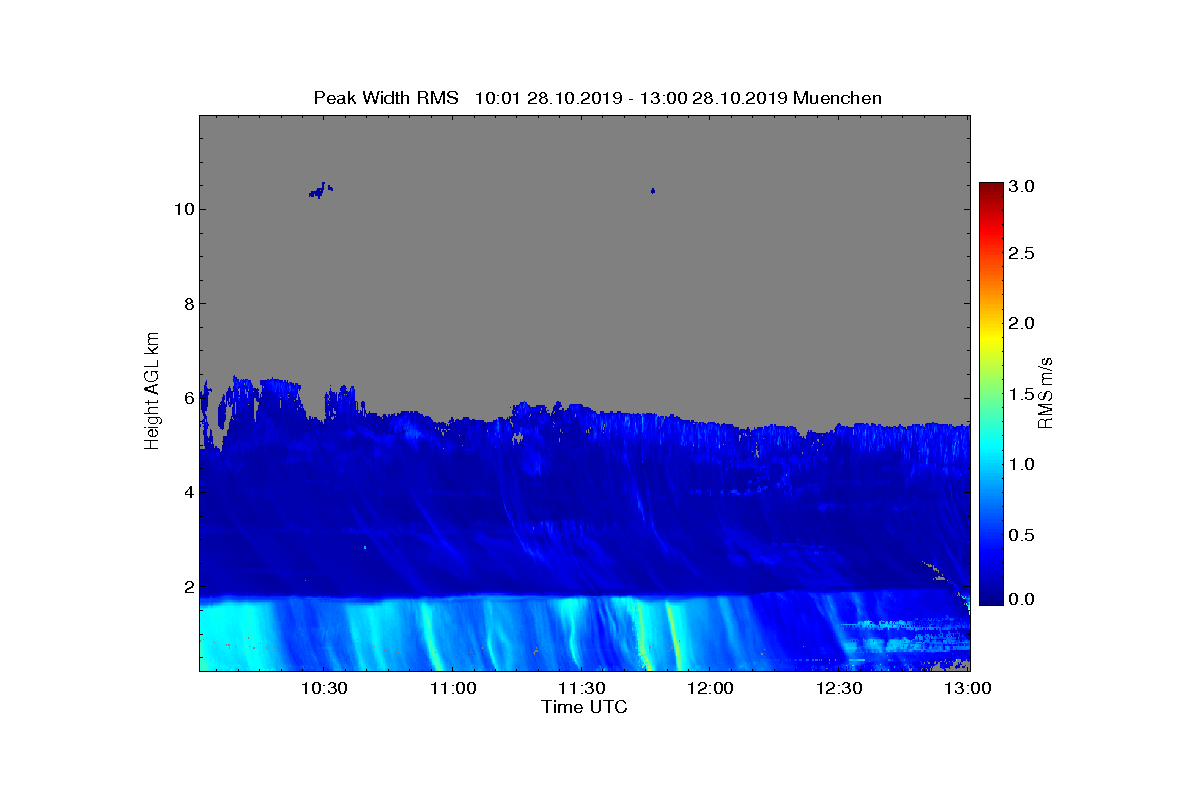Viewport: 1200px width, 800px height.
Task: Click the colorbar value 2.5
Action: point(1022,254)
